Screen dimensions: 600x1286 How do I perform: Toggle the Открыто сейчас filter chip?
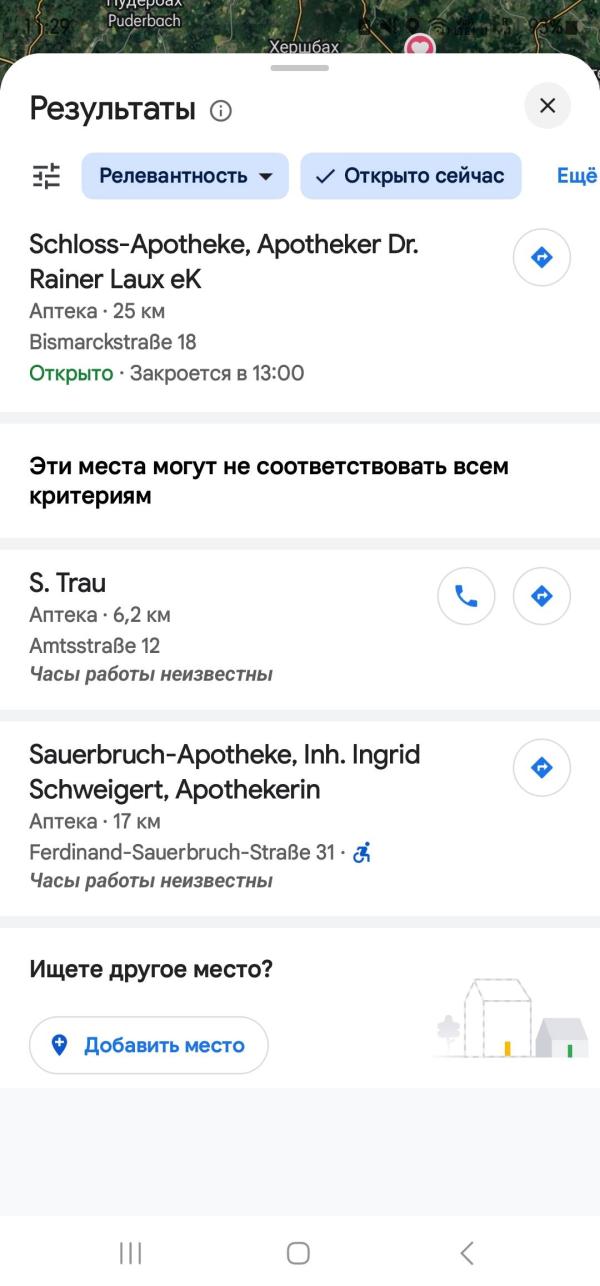[411, 176]
